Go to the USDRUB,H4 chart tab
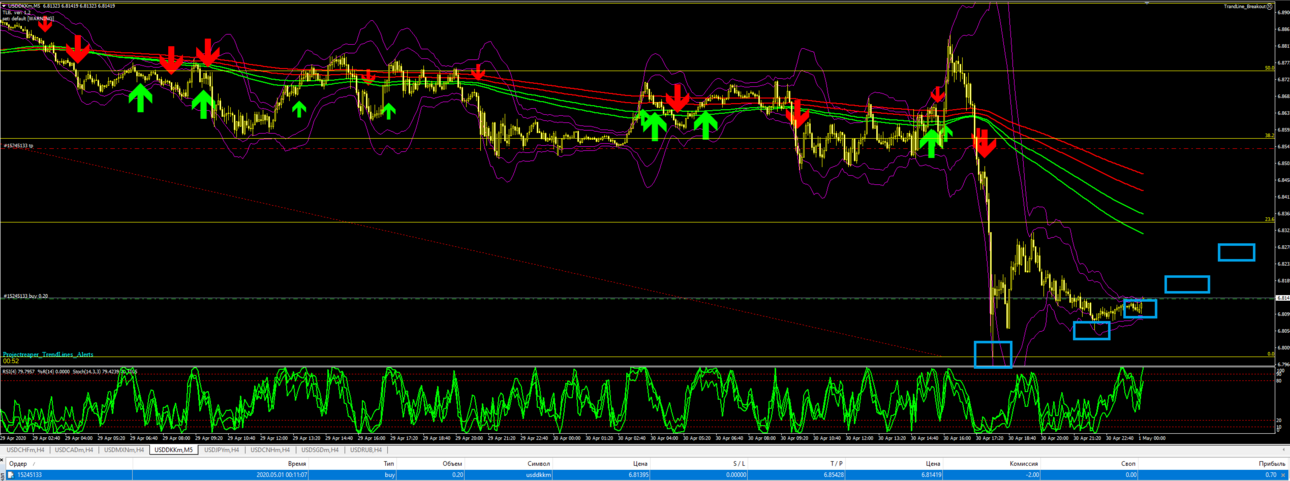The height and width of the screenshot is (481, 1290). (366, 450)
